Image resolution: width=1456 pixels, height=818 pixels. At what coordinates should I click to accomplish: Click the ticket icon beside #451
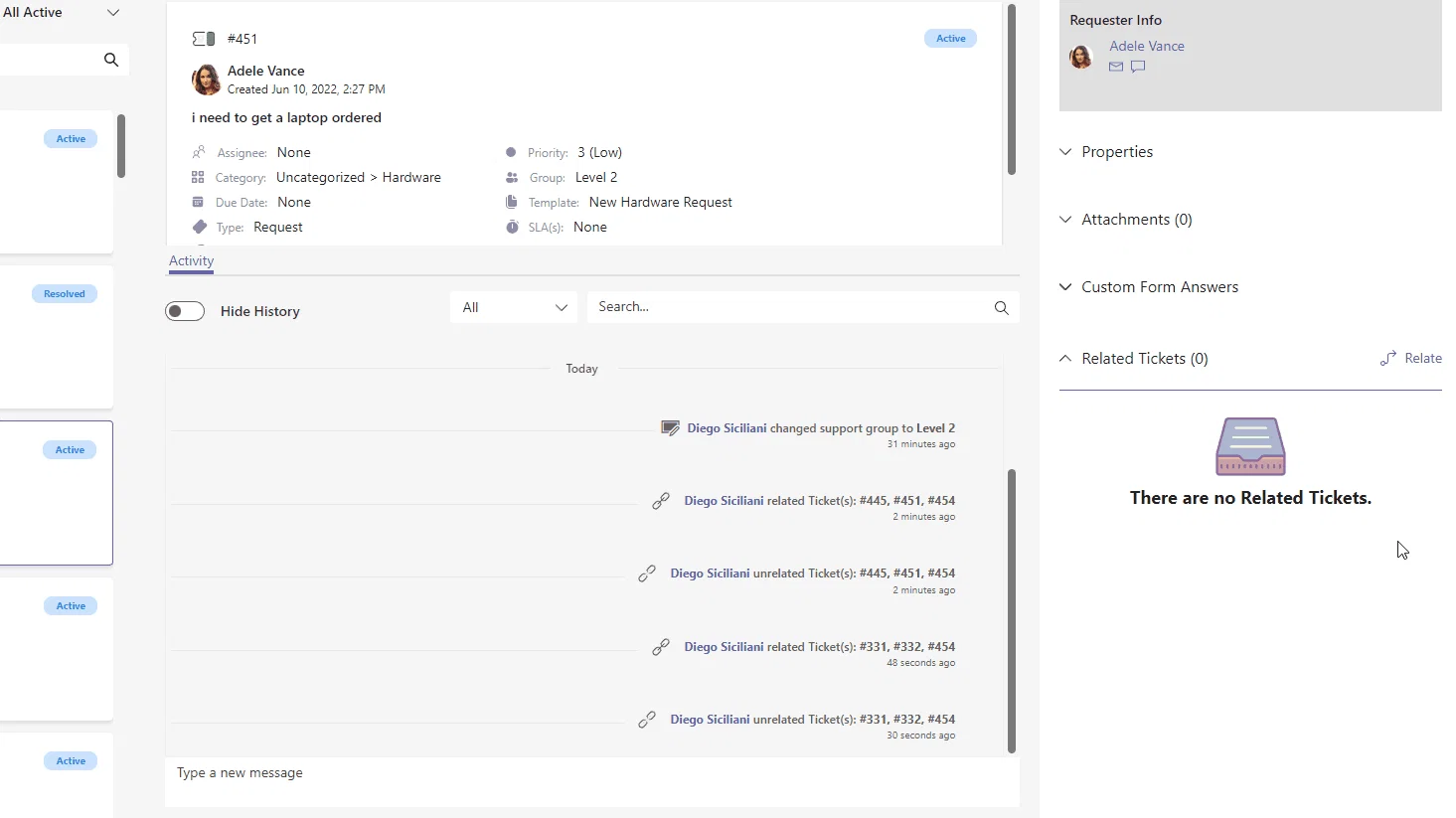pos(204,39)
